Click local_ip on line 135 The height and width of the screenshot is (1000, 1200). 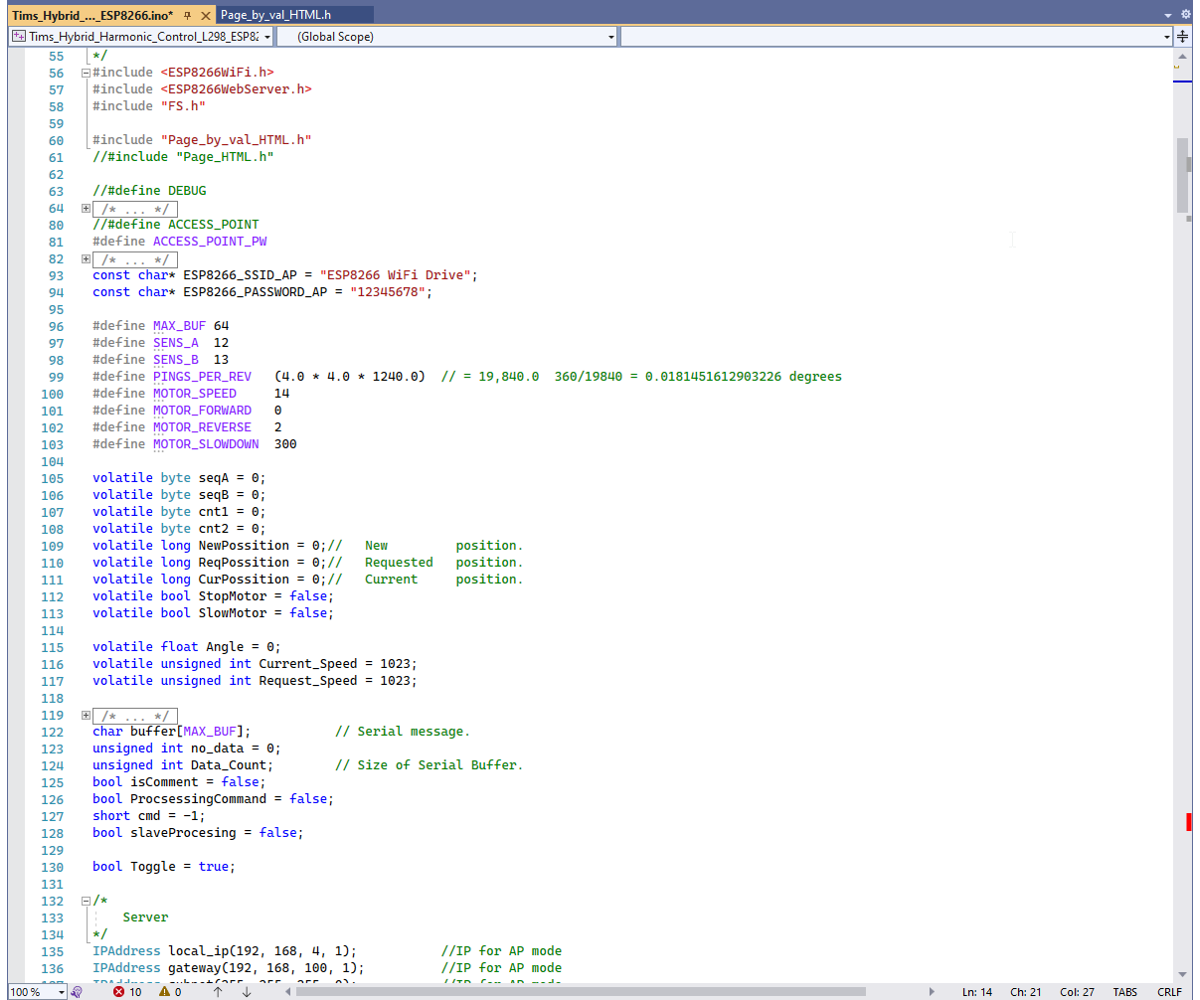click(x=198, y=951)
